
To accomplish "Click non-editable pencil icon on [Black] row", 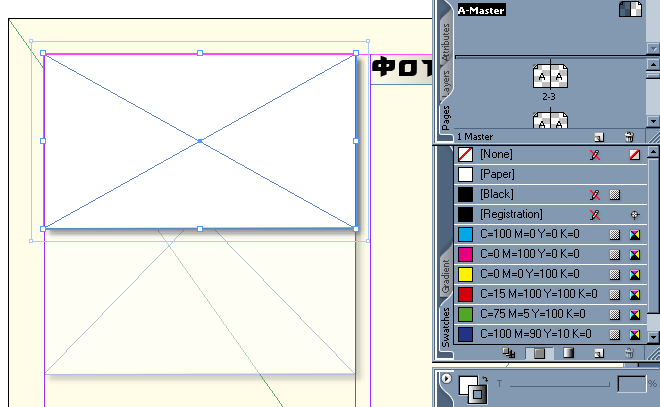I will coord(595,194).
